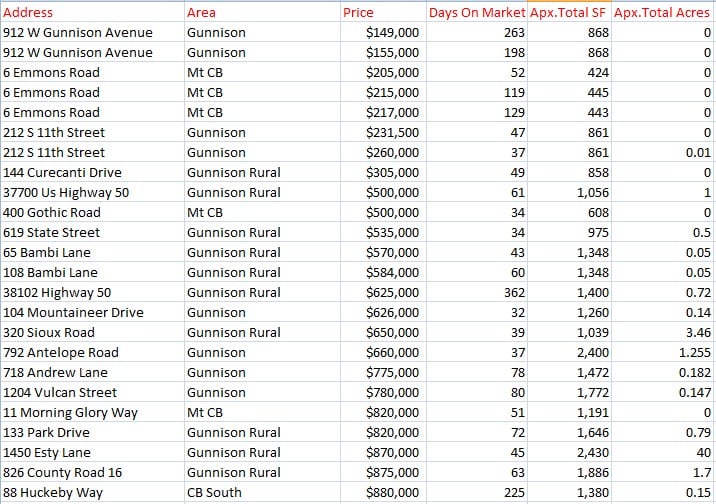Select the Days On Market header
716x504 pixels.
477,12
